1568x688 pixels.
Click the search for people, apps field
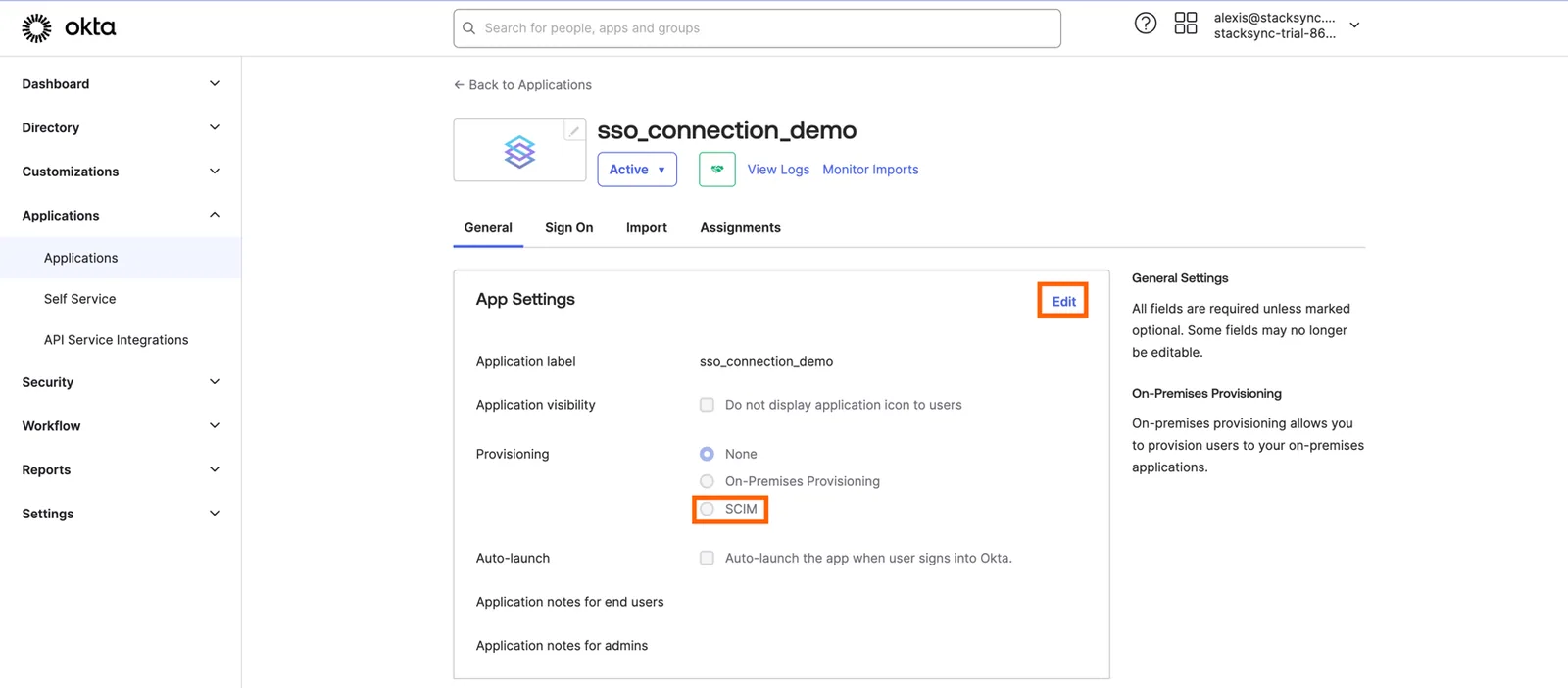point(757,28)
